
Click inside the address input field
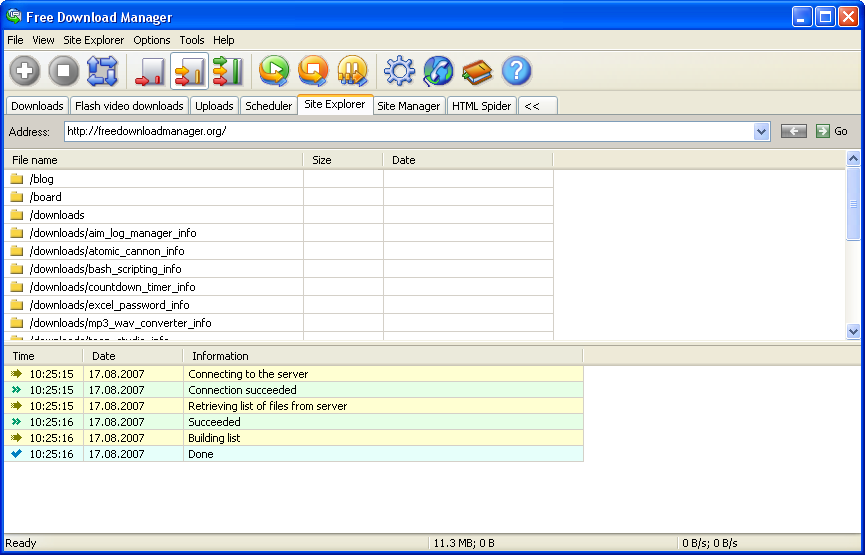(409, 131)
